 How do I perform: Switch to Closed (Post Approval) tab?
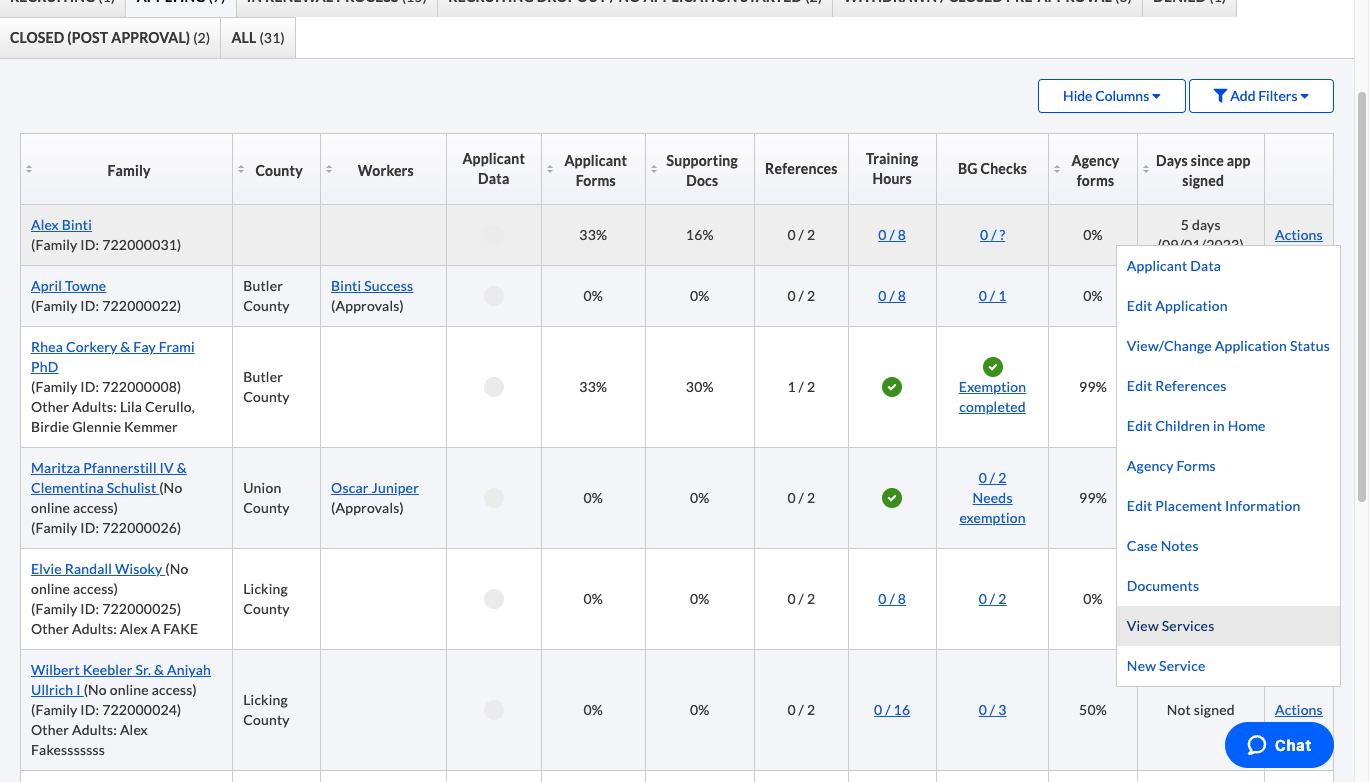tap(110, 38)
